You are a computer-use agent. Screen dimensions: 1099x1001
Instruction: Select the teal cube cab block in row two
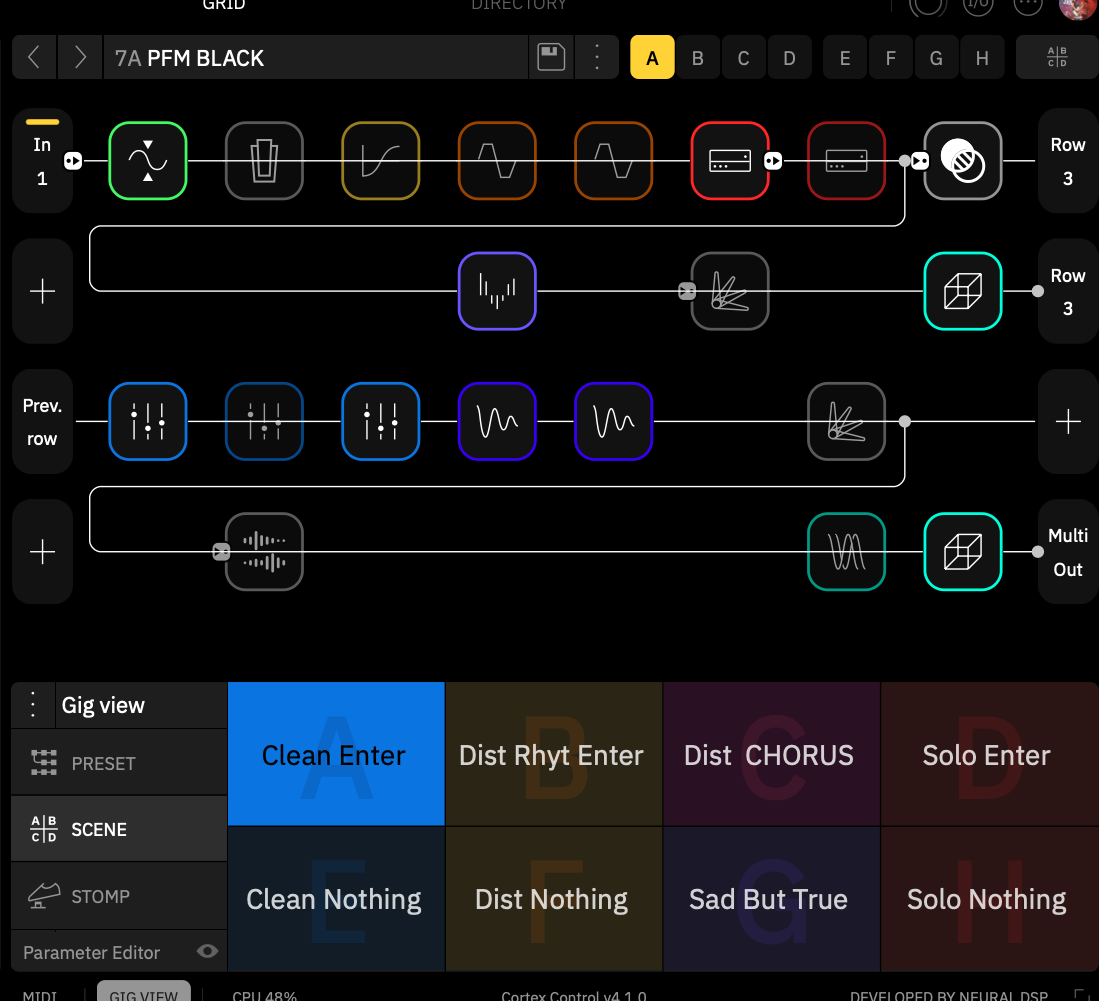tap(962, 291)
